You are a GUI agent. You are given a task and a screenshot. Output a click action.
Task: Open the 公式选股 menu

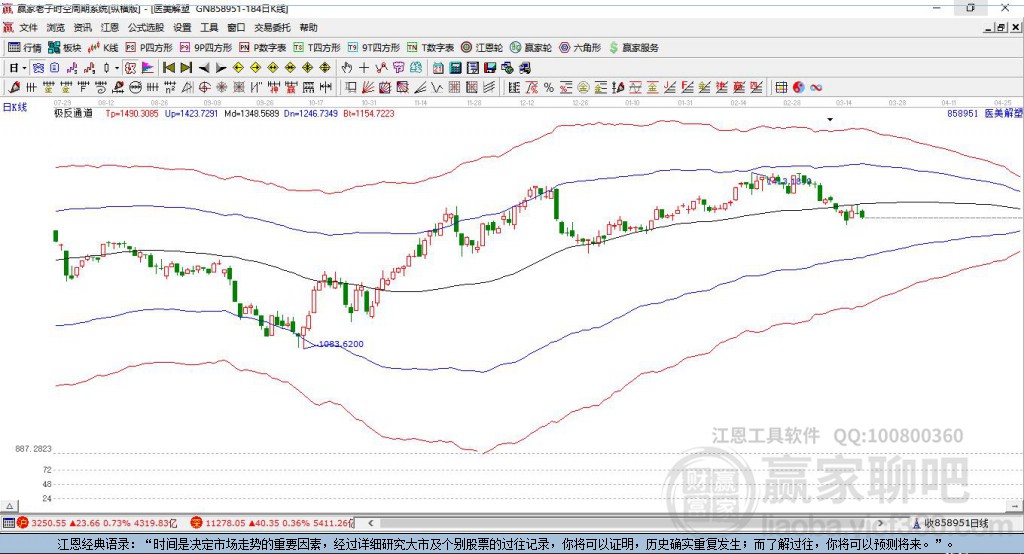[x=146, y=27]
